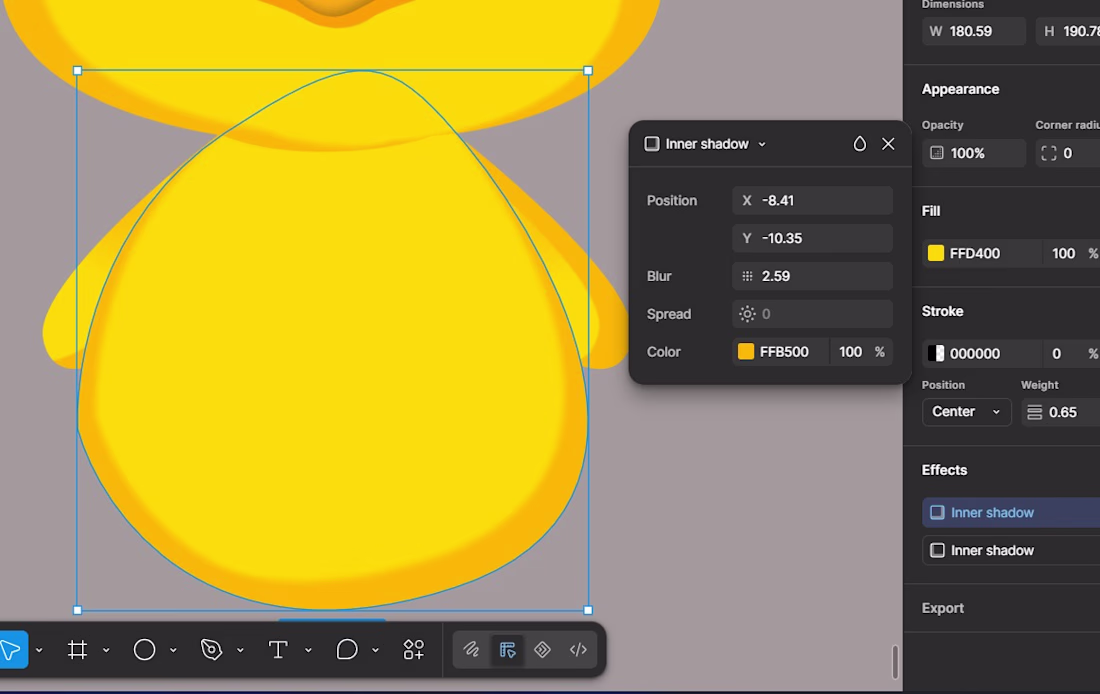1100x694 pixels.
Task: Click the corner radius icon
Action: point(1049,153)
